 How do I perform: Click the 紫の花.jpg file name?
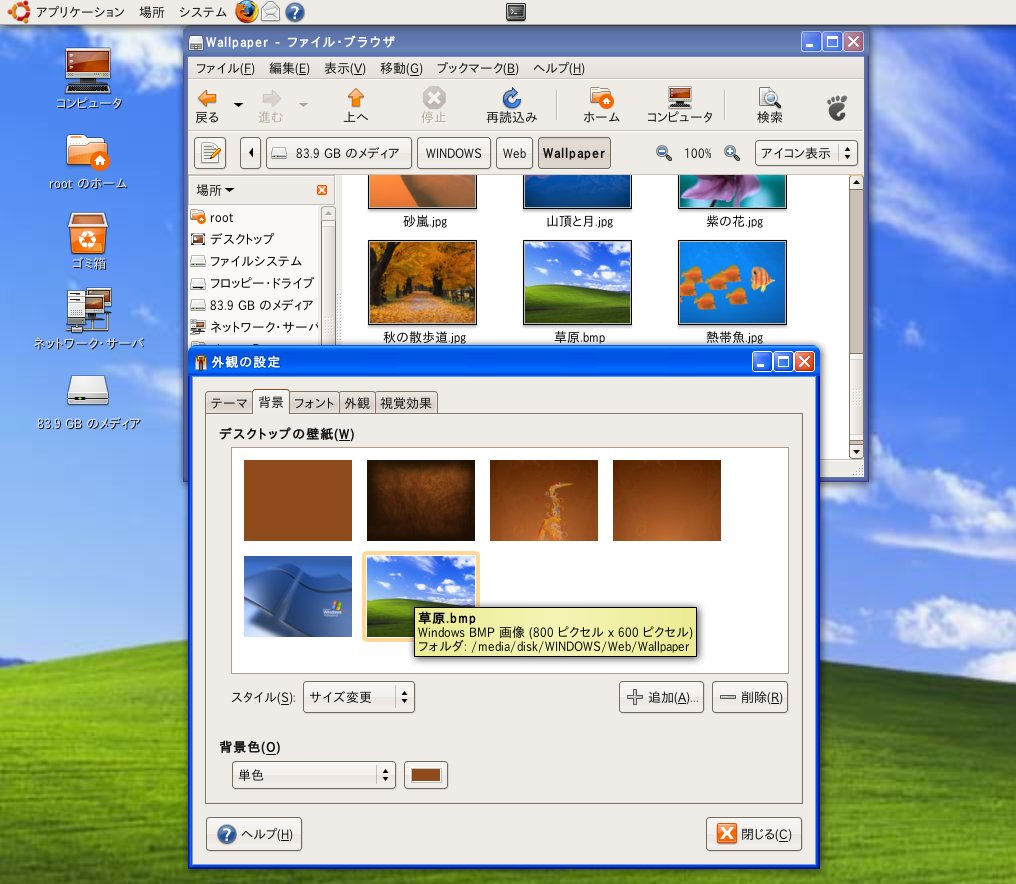734,222
